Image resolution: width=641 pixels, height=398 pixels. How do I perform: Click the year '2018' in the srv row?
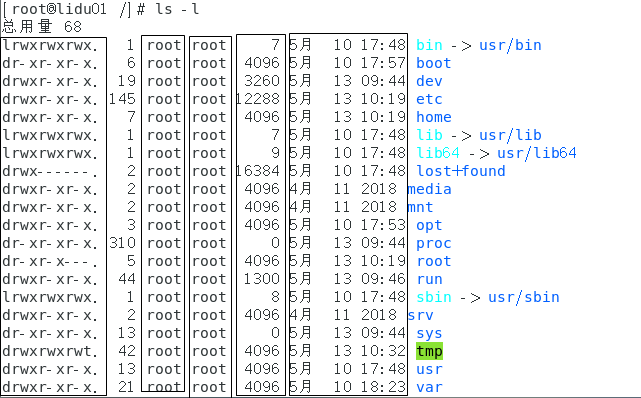[379, 315]
